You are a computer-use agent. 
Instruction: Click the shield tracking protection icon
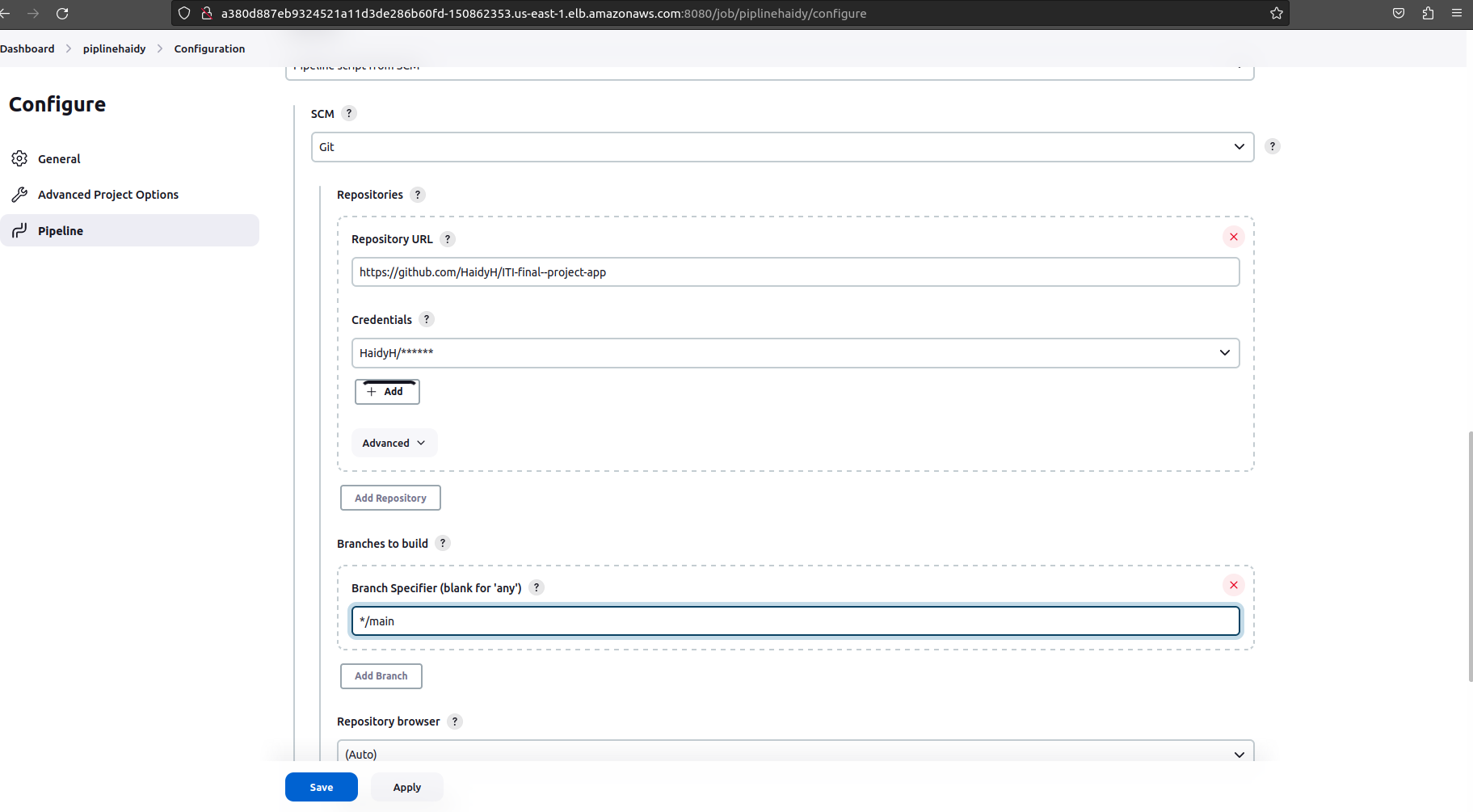[x=184, y=13]
